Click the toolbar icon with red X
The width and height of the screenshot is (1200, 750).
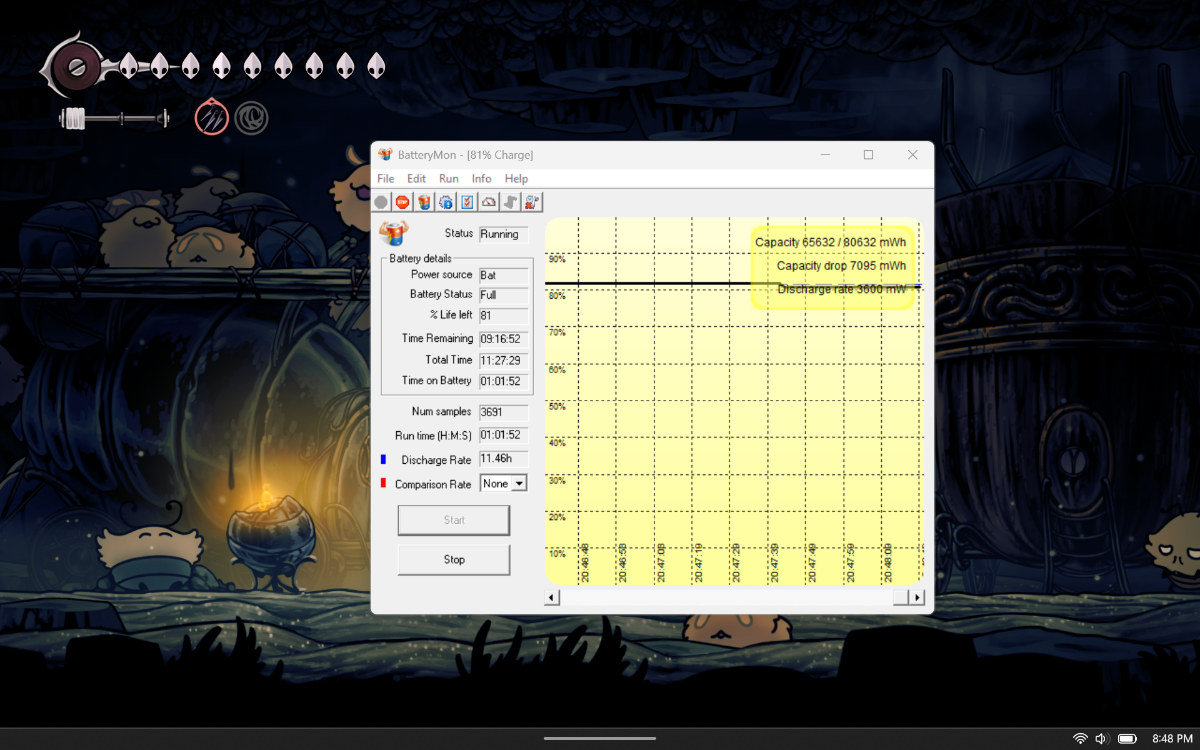tap(532, 202)
